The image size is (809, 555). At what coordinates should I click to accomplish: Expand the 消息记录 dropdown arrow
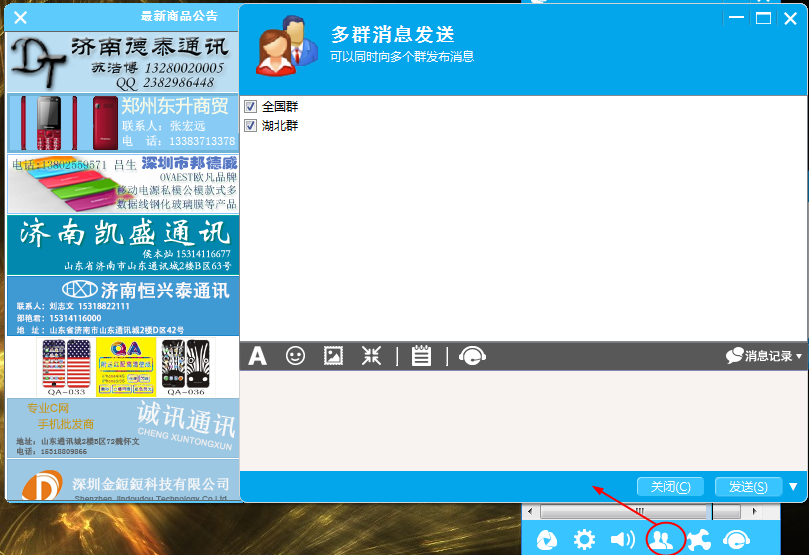799,356
